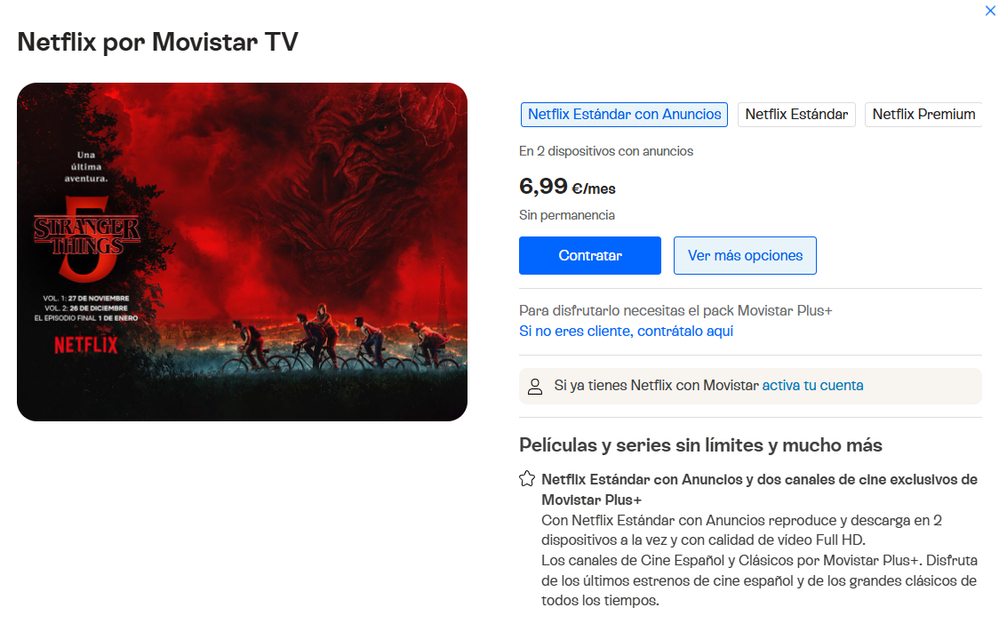The width and height of the screenshot is (999, 624).
Task: Select the Netflix Estándar con Anuncios tab
Action: point(624,115)
